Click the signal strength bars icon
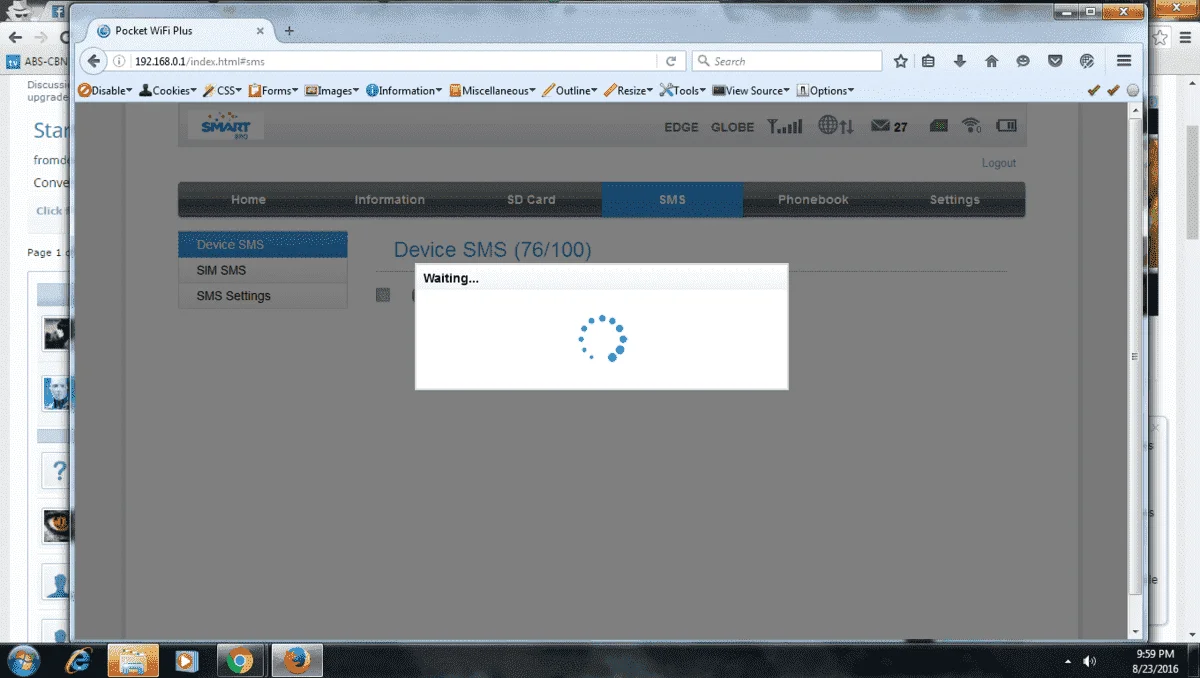This screenshot has height=678, width=1200. pos(785,126)
